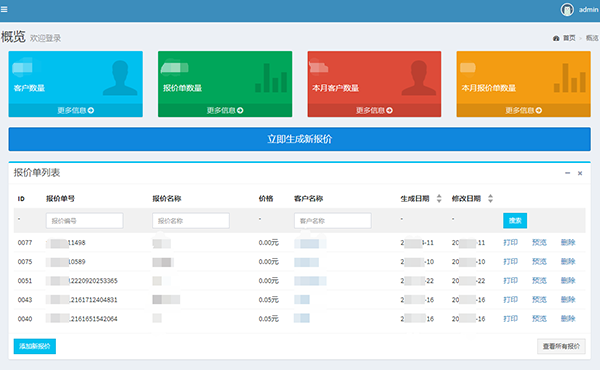Click bar chart icon on 本月报价单数量 card

569,78
